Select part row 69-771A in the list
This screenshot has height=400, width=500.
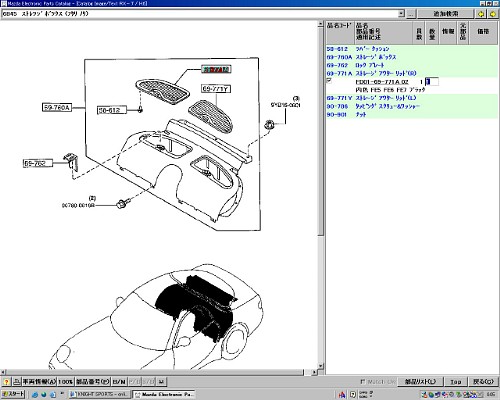(x=411, y=73)
